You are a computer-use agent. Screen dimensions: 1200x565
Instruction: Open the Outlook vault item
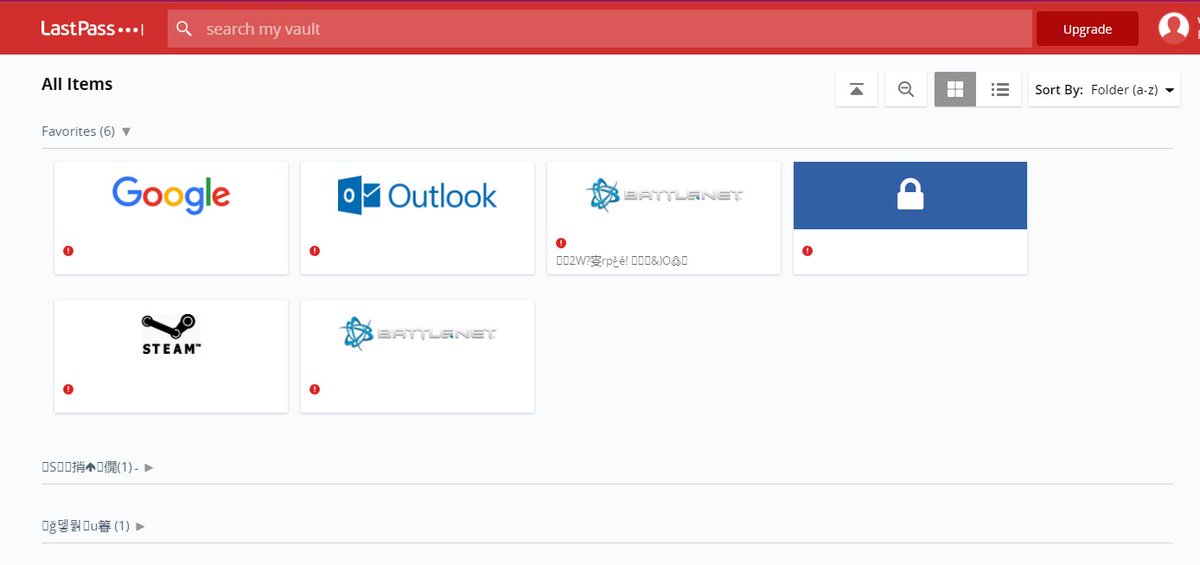(417, 218)
